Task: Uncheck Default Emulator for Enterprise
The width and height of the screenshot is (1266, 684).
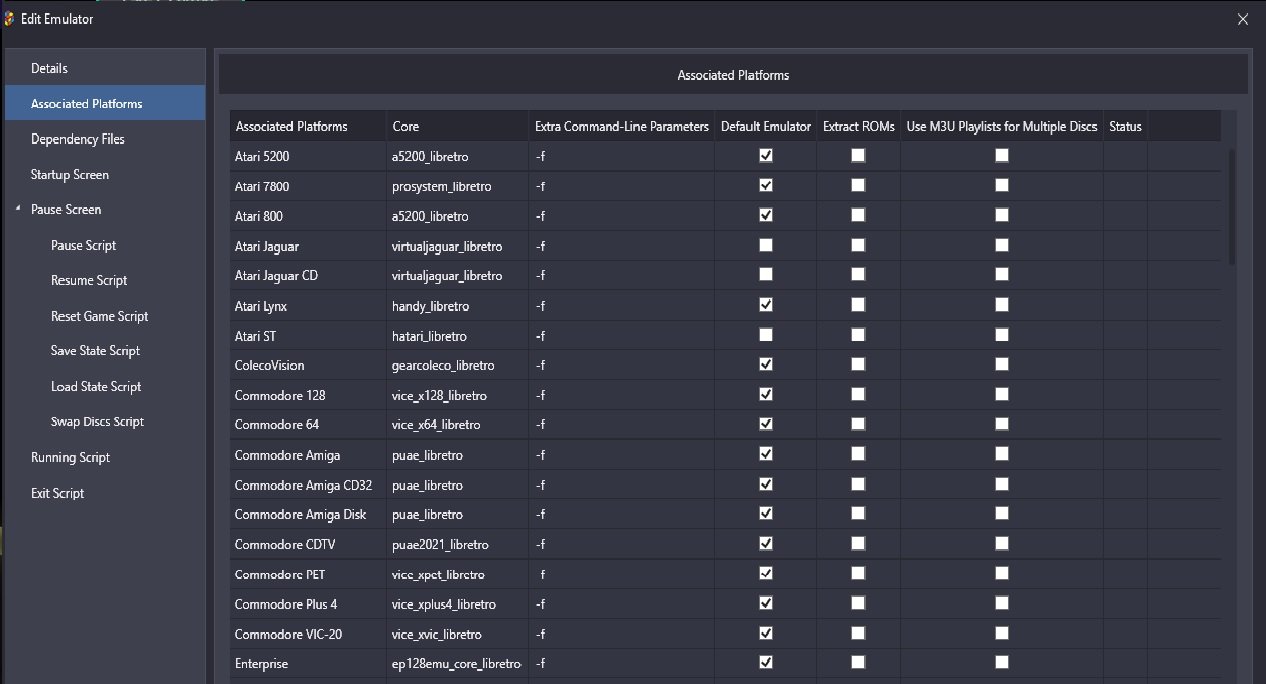Action: (766, 662)
